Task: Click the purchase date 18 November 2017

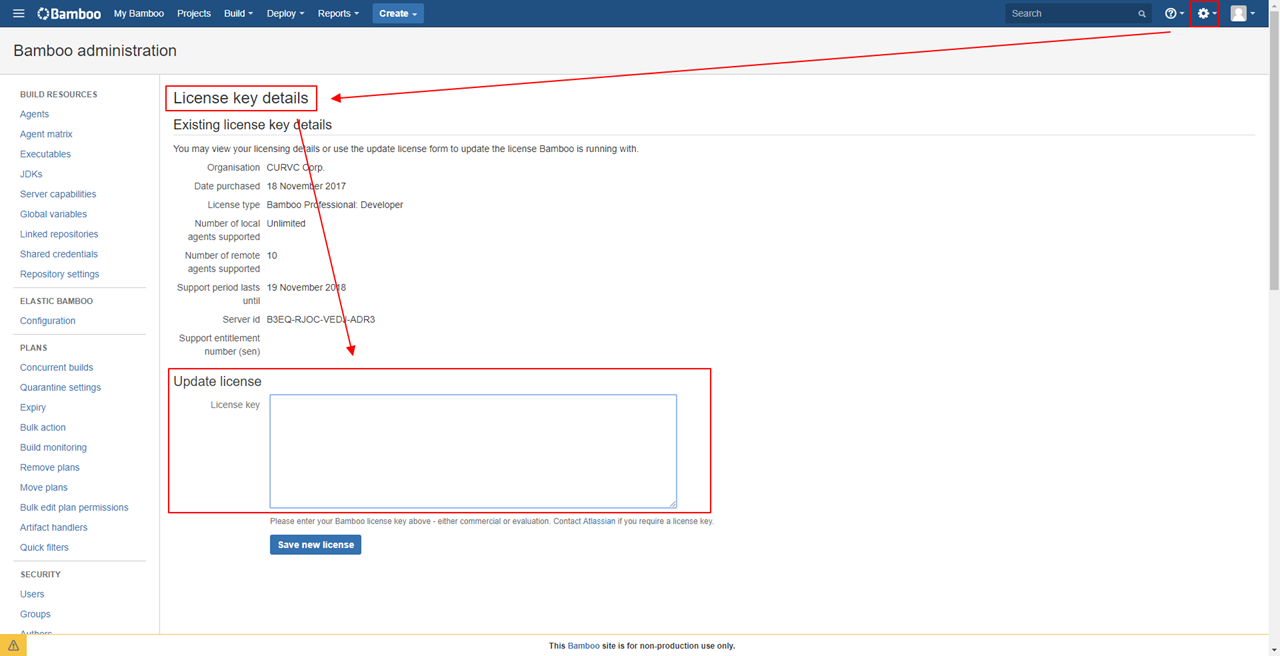Action: [x=306, y=186]
